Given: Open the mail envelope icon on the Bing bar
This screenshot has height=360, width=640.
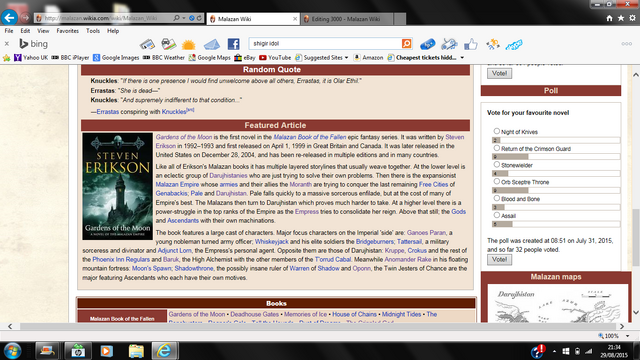Looking at the screenshot, I should (x=212, y=44).
